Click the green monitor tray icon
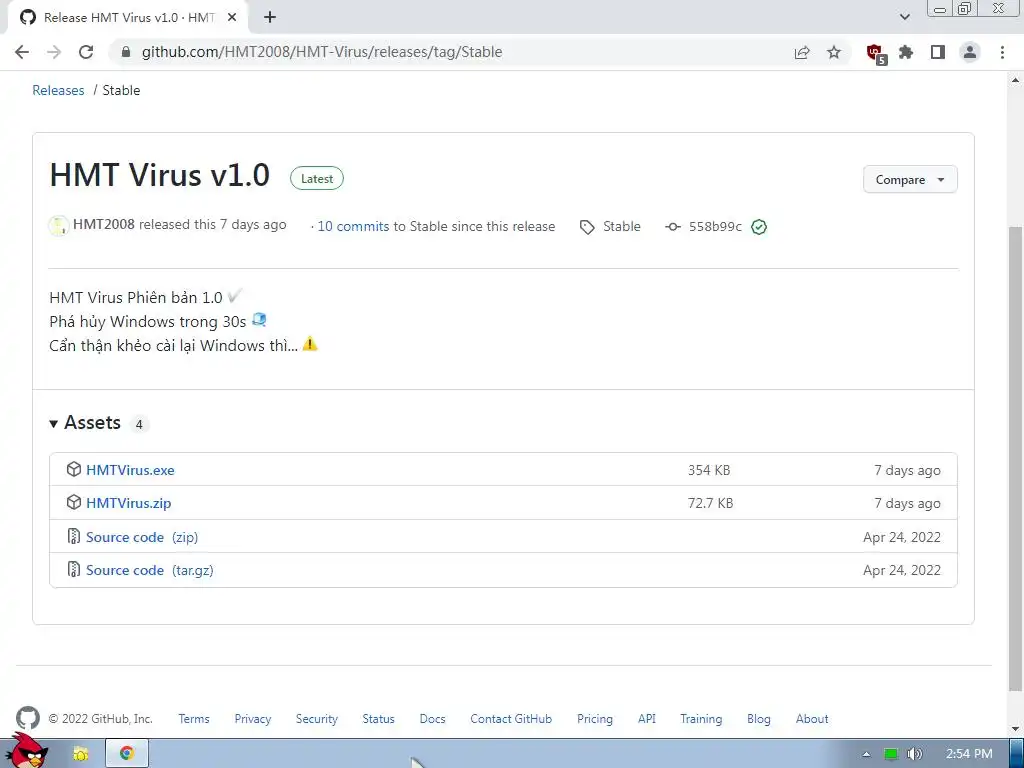Image resolution: width=1024 pixels, height=768 pixels. 891,754
